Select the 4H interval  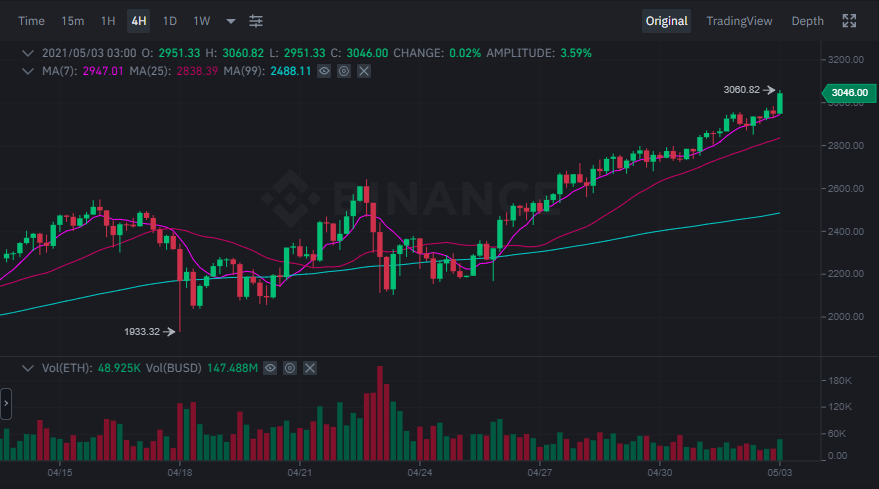(138, 21)
